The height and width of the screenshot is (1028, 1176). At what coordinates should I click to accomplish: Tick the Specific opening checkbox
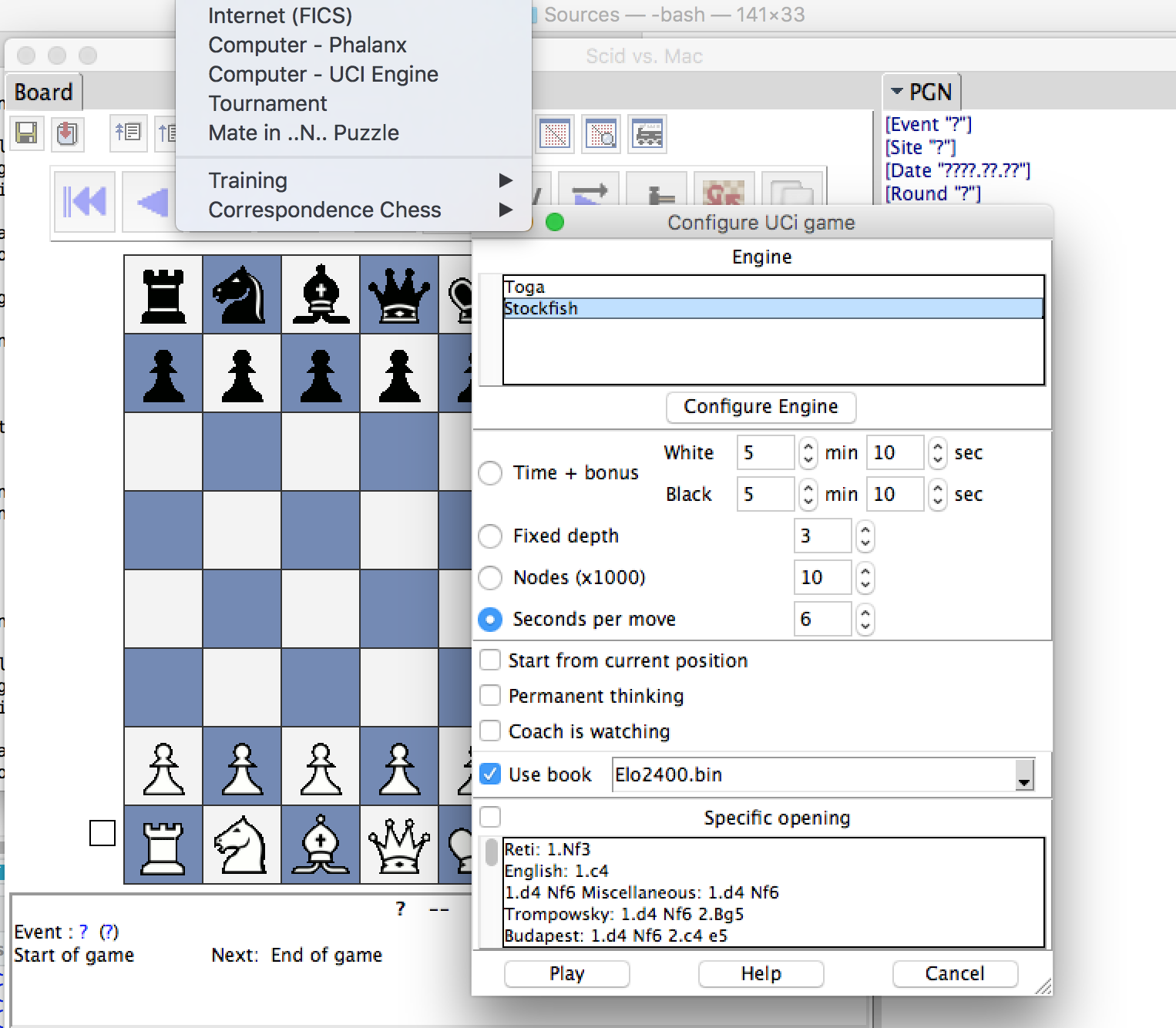490,817
